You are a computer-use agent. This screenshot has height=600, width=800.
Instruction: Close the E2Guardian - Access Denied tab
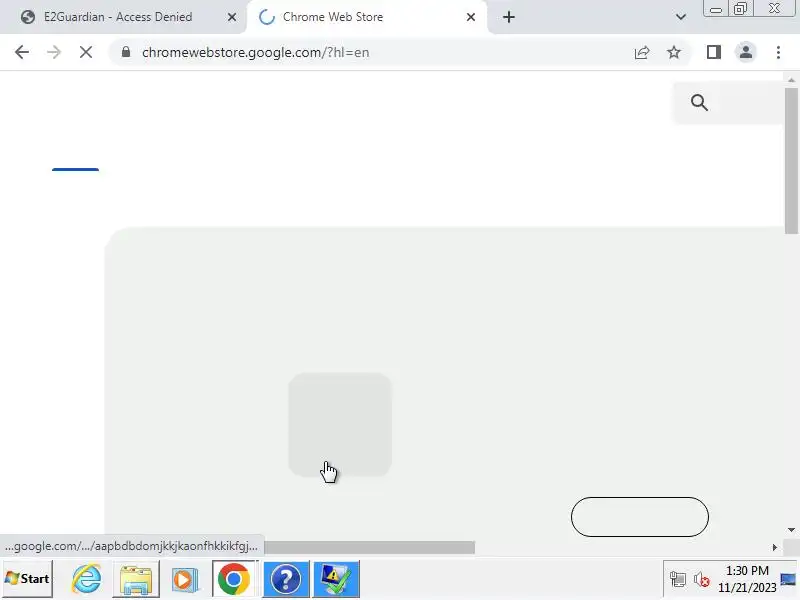click(x=232, y=17)
